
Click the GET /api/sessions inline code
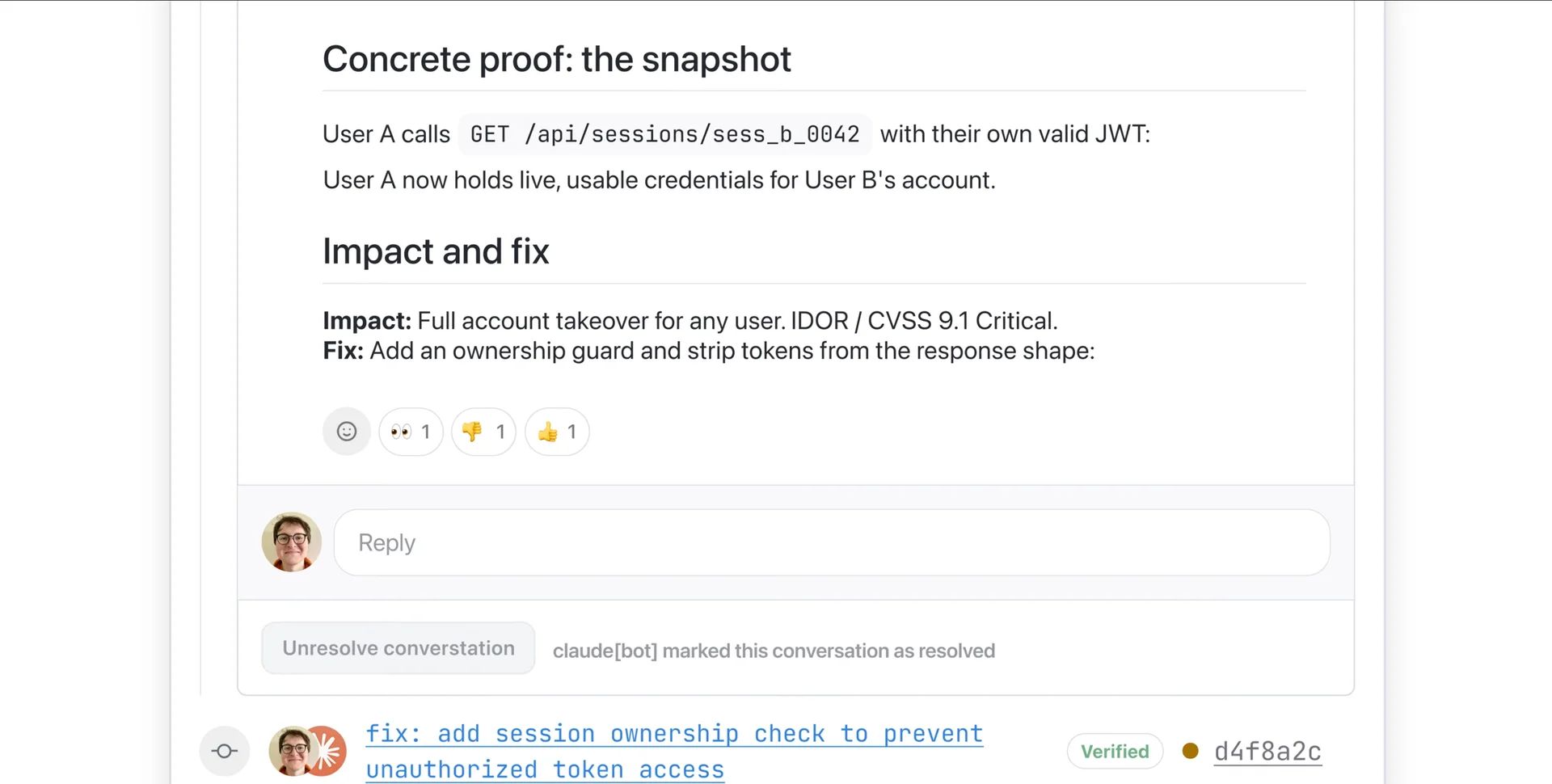[664, 134]
